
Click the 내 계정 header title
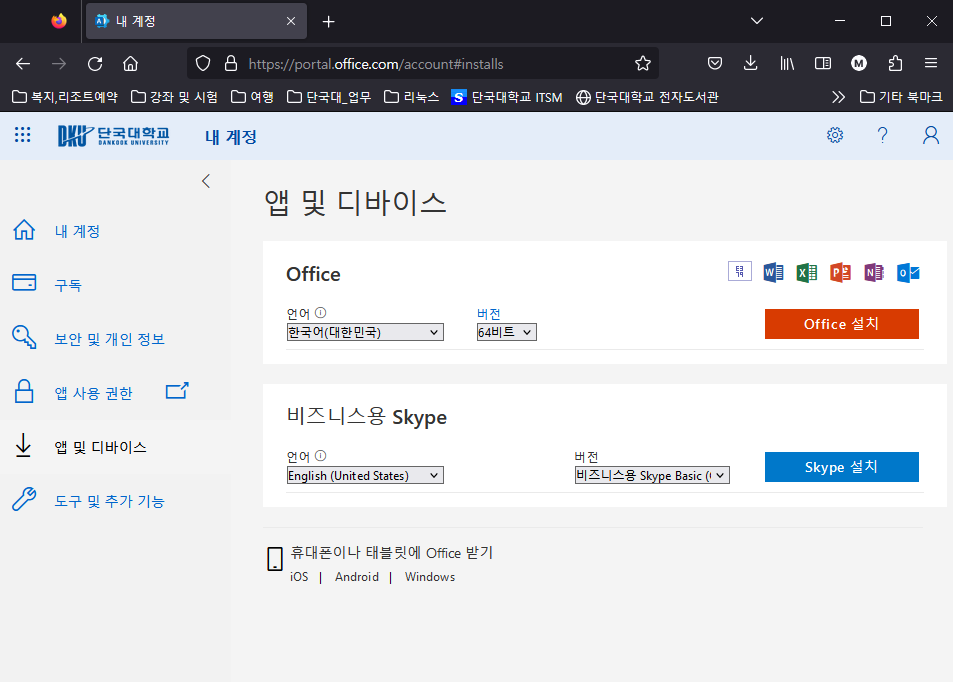231,137
